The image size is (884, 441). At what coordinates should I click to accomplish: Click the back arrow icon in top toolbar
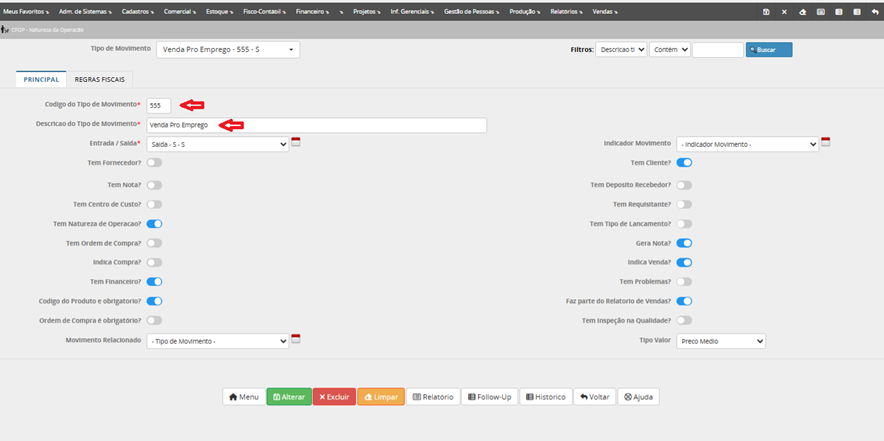[875, 11]
